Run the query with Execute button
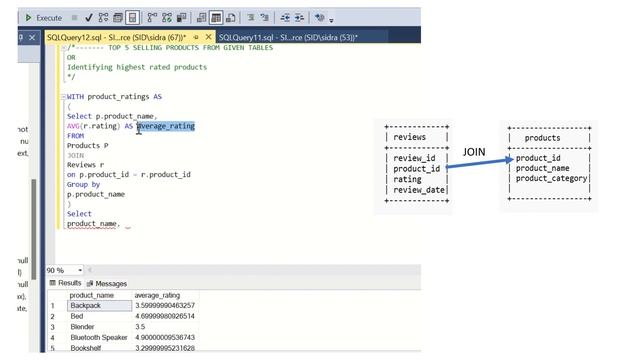The width and height of the screenshot is (640, 360). pos(43,18)
